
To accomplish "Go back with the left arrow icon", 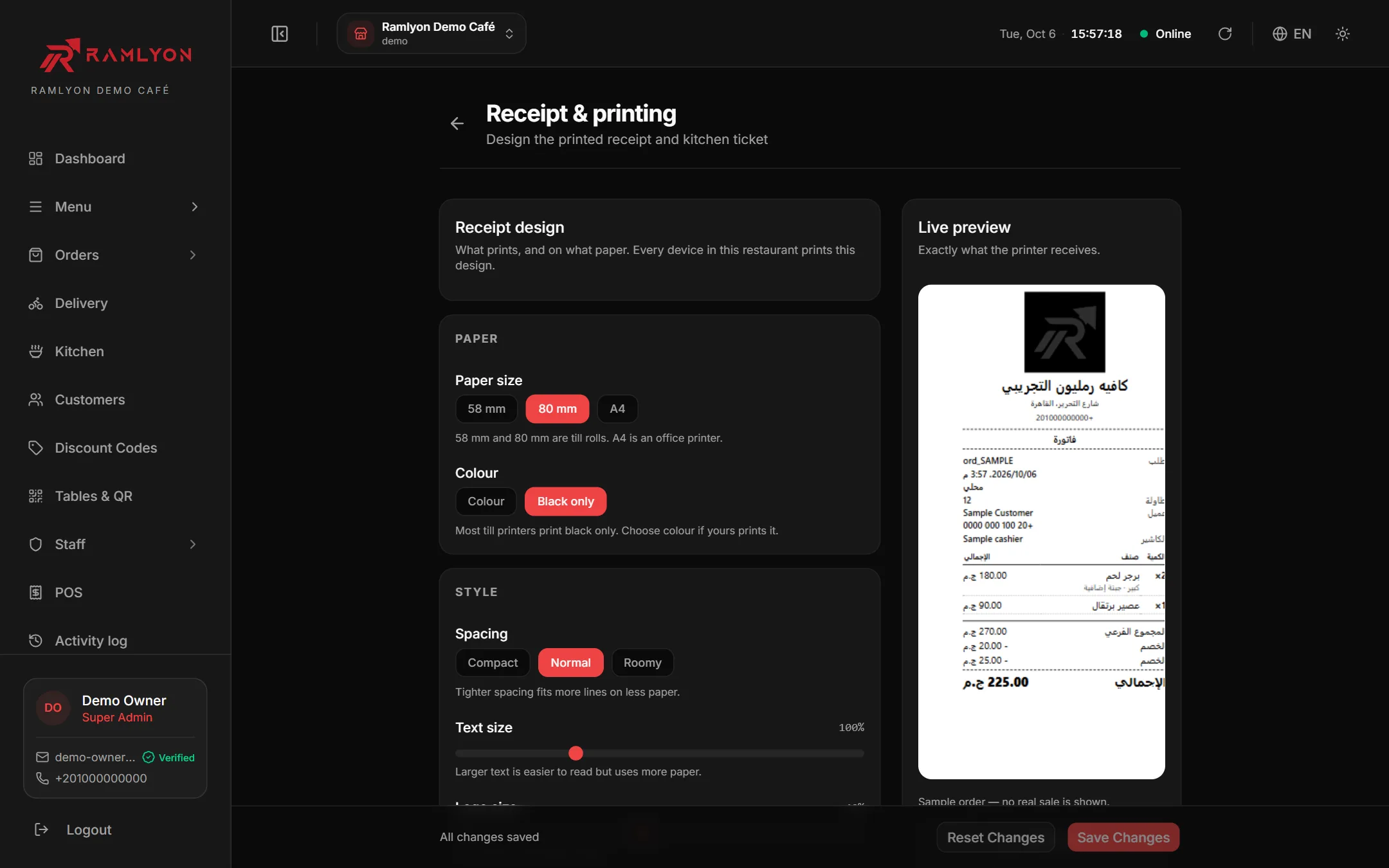I will click(457, 123).
